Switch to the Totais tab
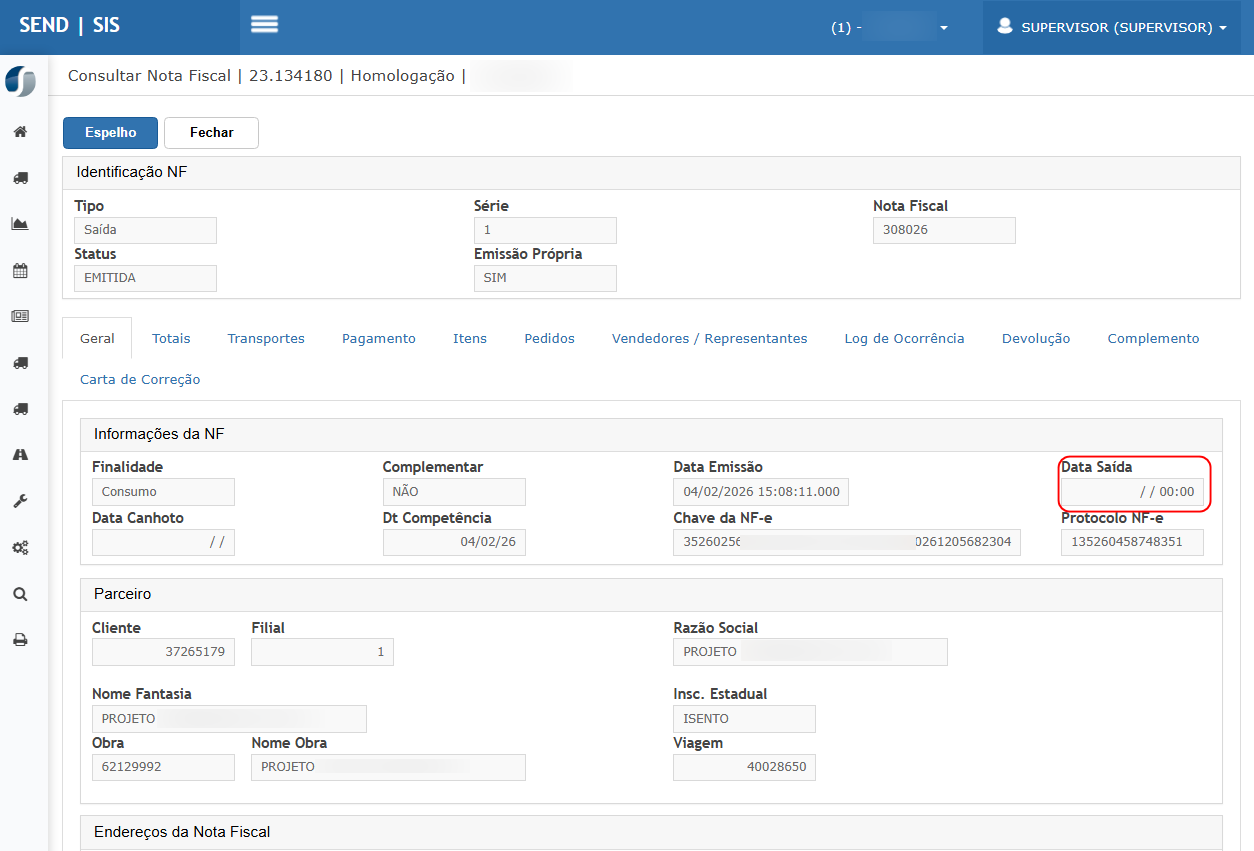 (171, 339)
